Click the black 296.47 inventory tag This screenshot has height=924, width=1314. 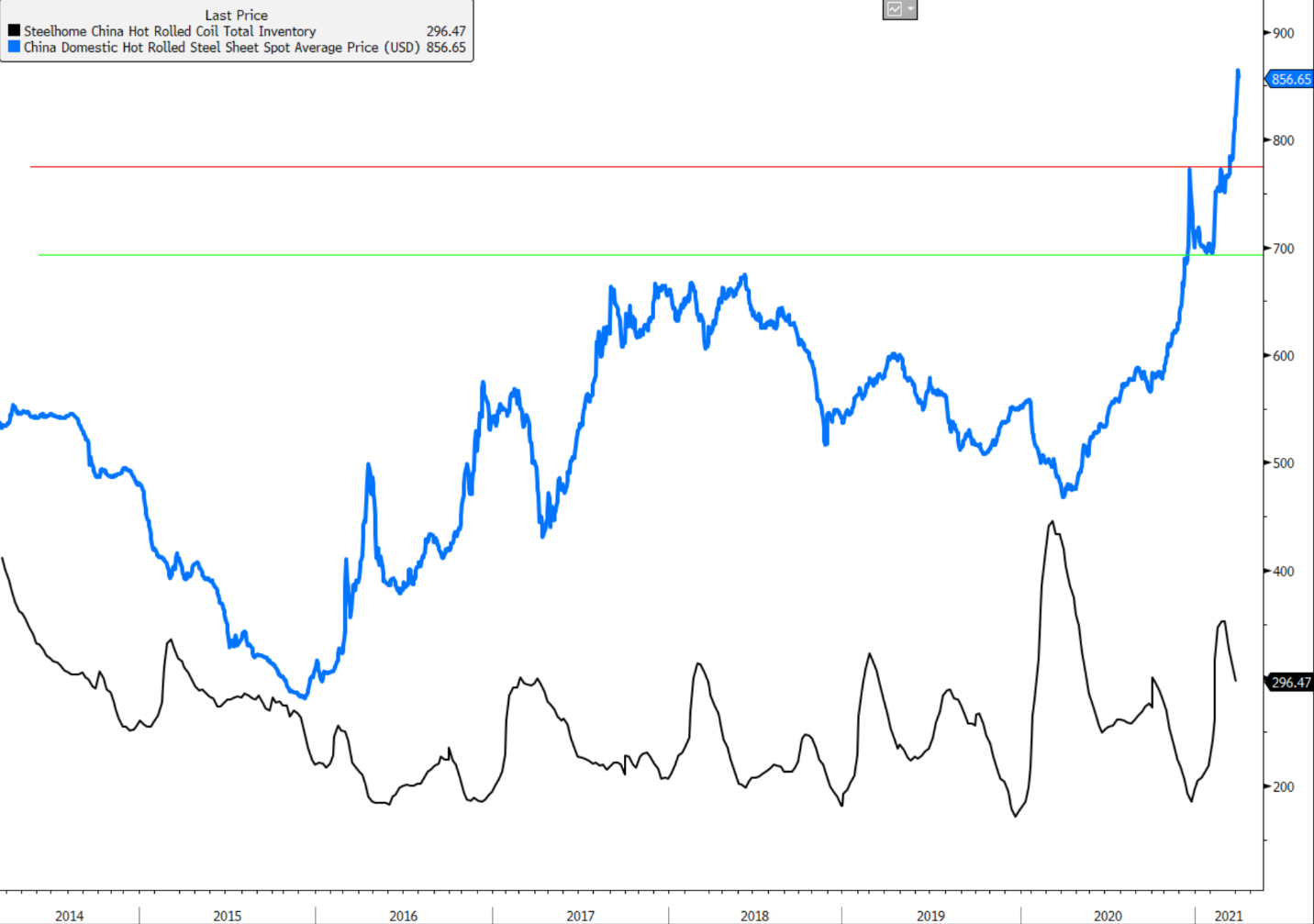pos(1290,683)
